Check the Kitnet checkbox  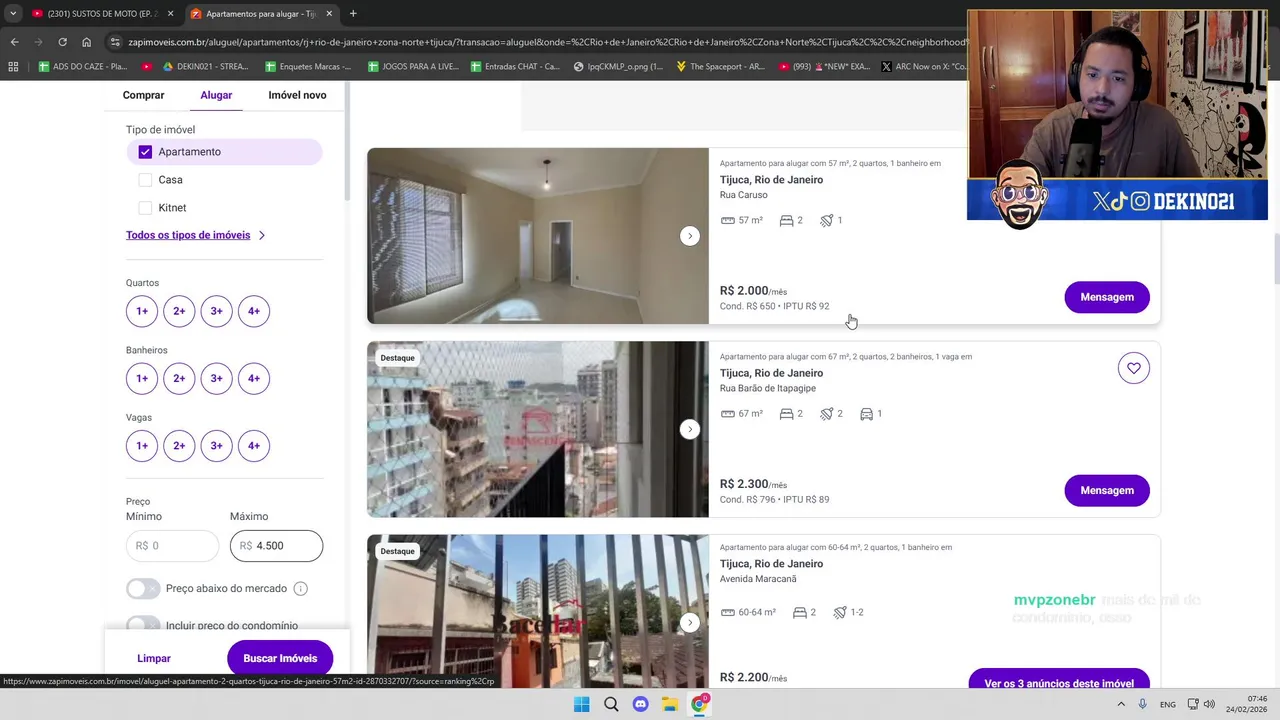[145, 208]
